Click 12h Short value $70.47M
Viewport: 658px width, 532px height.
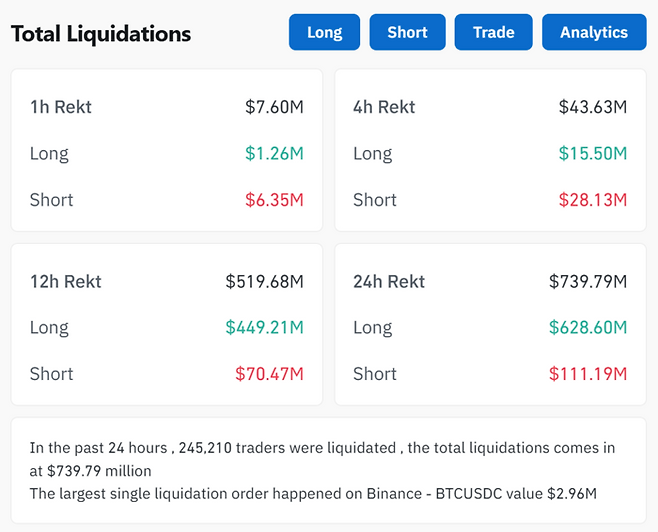click(x=269, y=374)
